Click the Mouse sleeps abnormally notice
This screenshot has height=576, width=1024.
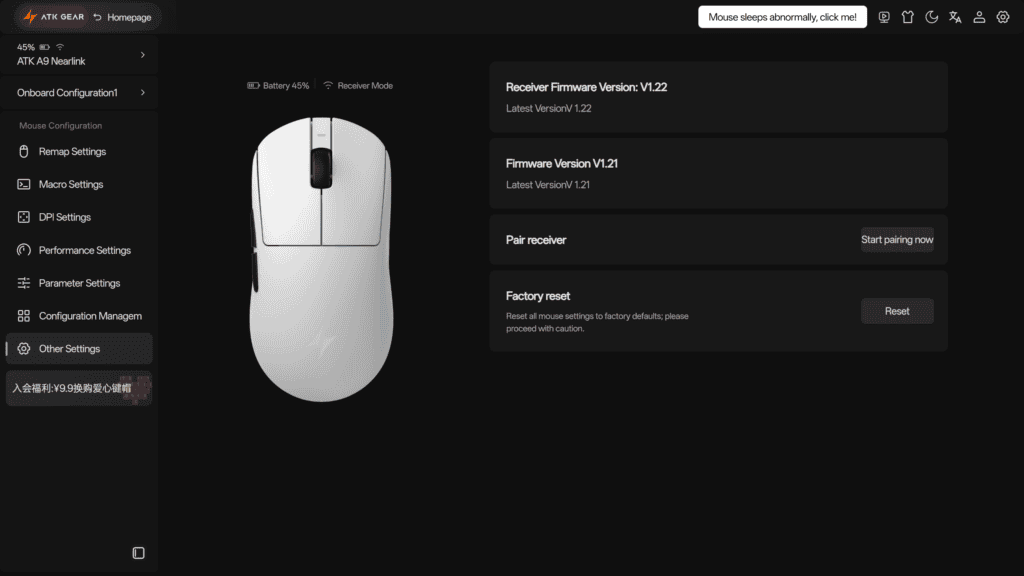(x=782, y=17)
